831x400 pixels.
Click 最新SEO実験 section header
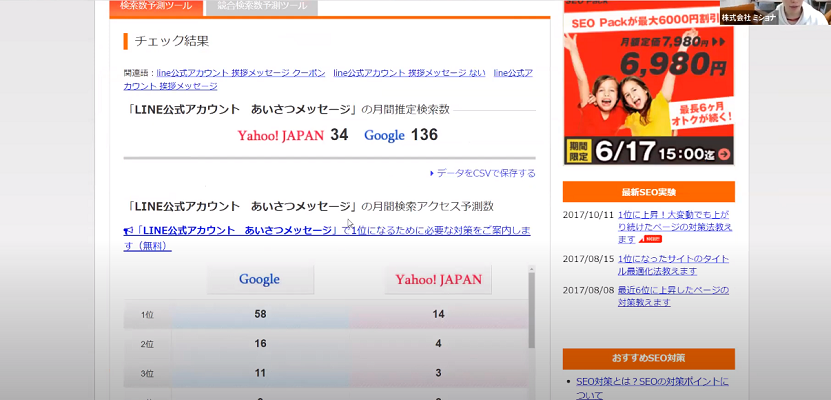pos(649,192)
